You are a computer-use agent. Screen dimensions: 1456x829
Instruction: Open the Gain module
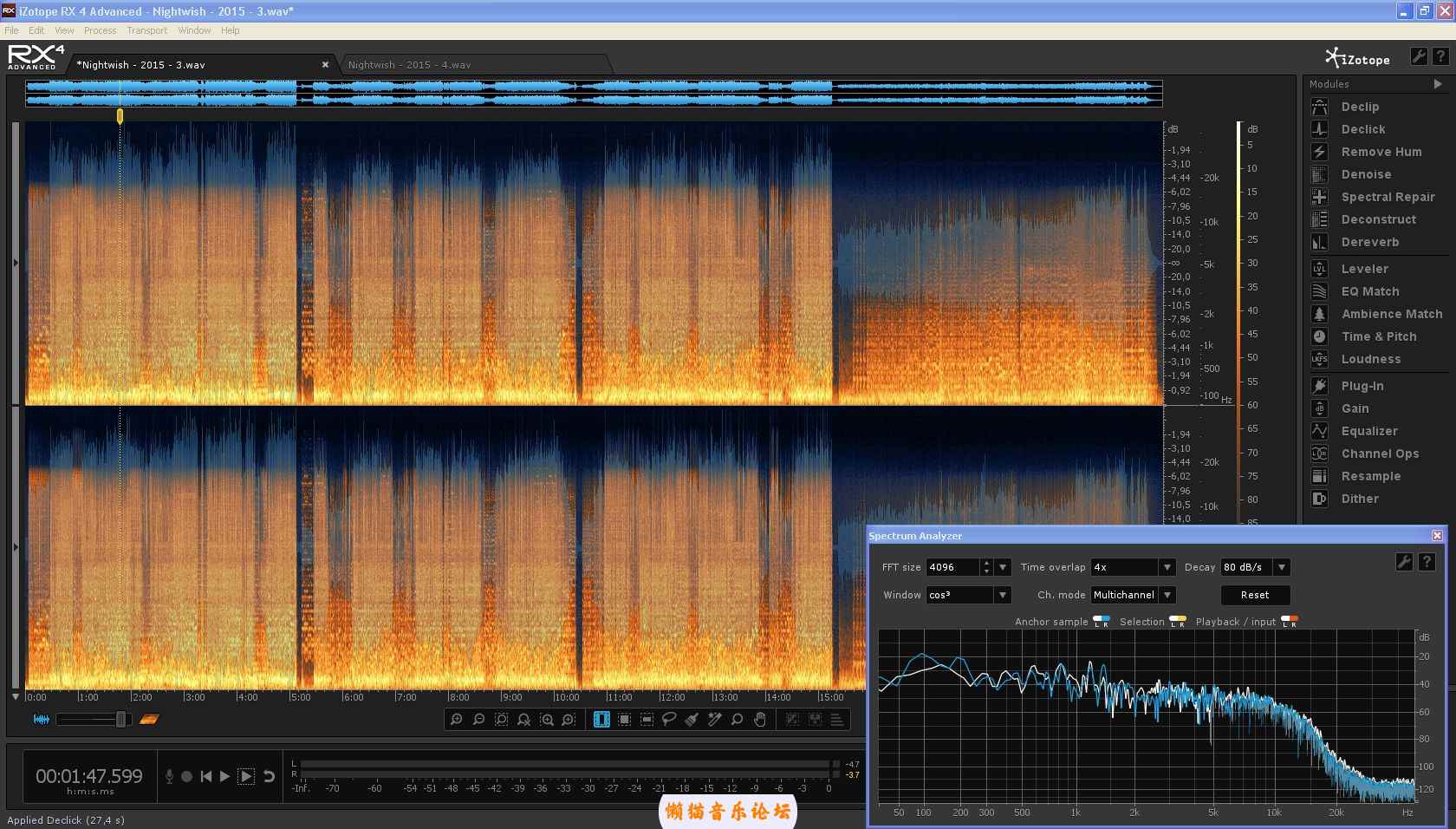[x=1355, y=408]
